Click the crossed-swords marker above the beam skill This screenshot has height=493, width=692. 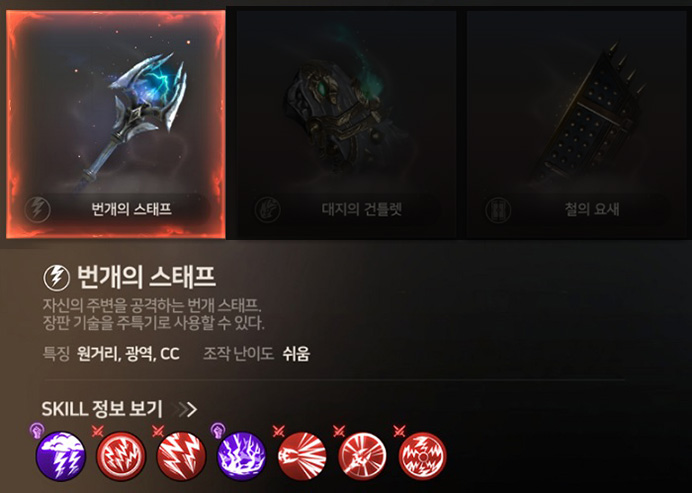click(278, 430)
